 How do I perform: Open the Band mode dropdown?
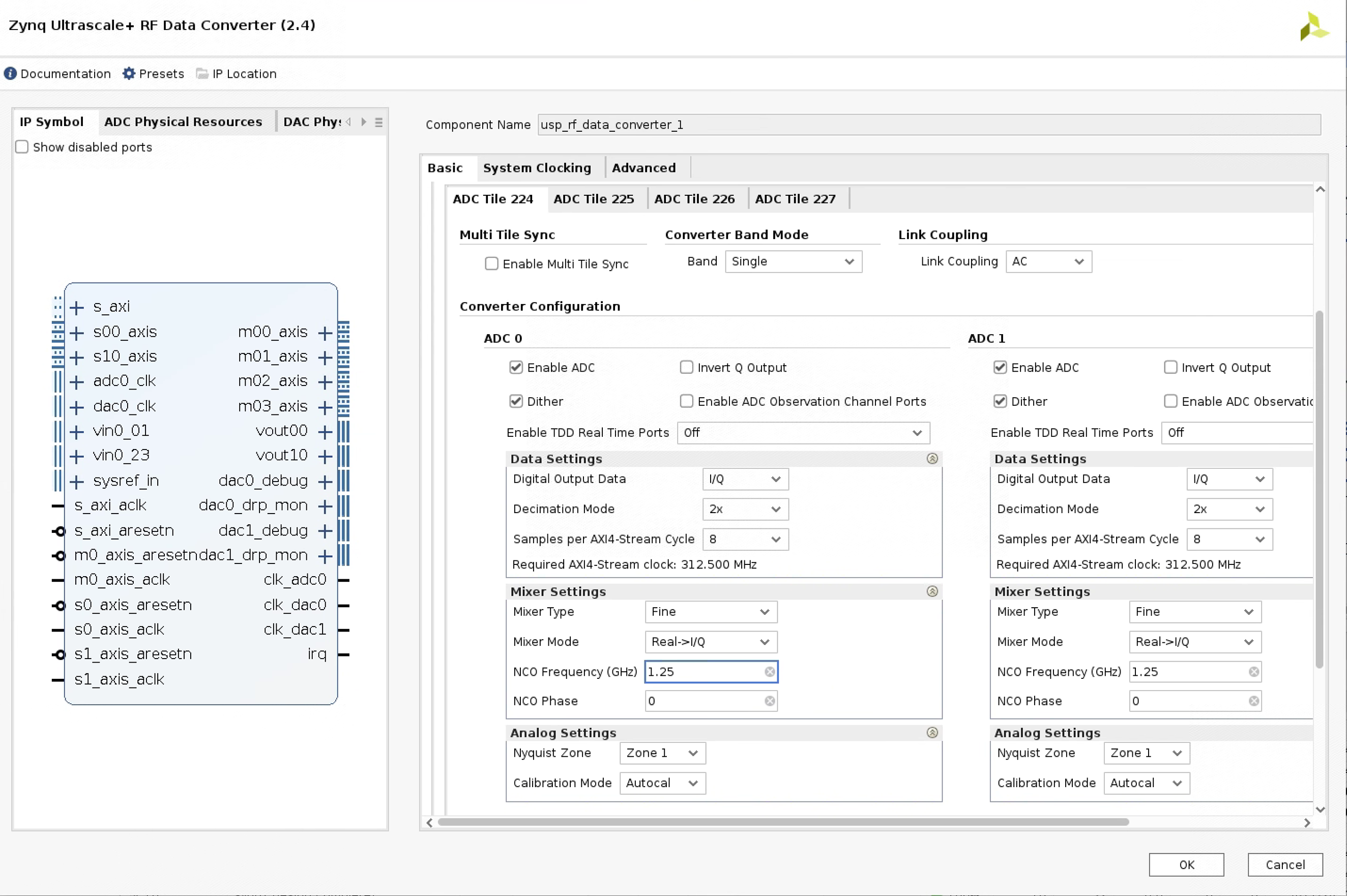[793, 262]
